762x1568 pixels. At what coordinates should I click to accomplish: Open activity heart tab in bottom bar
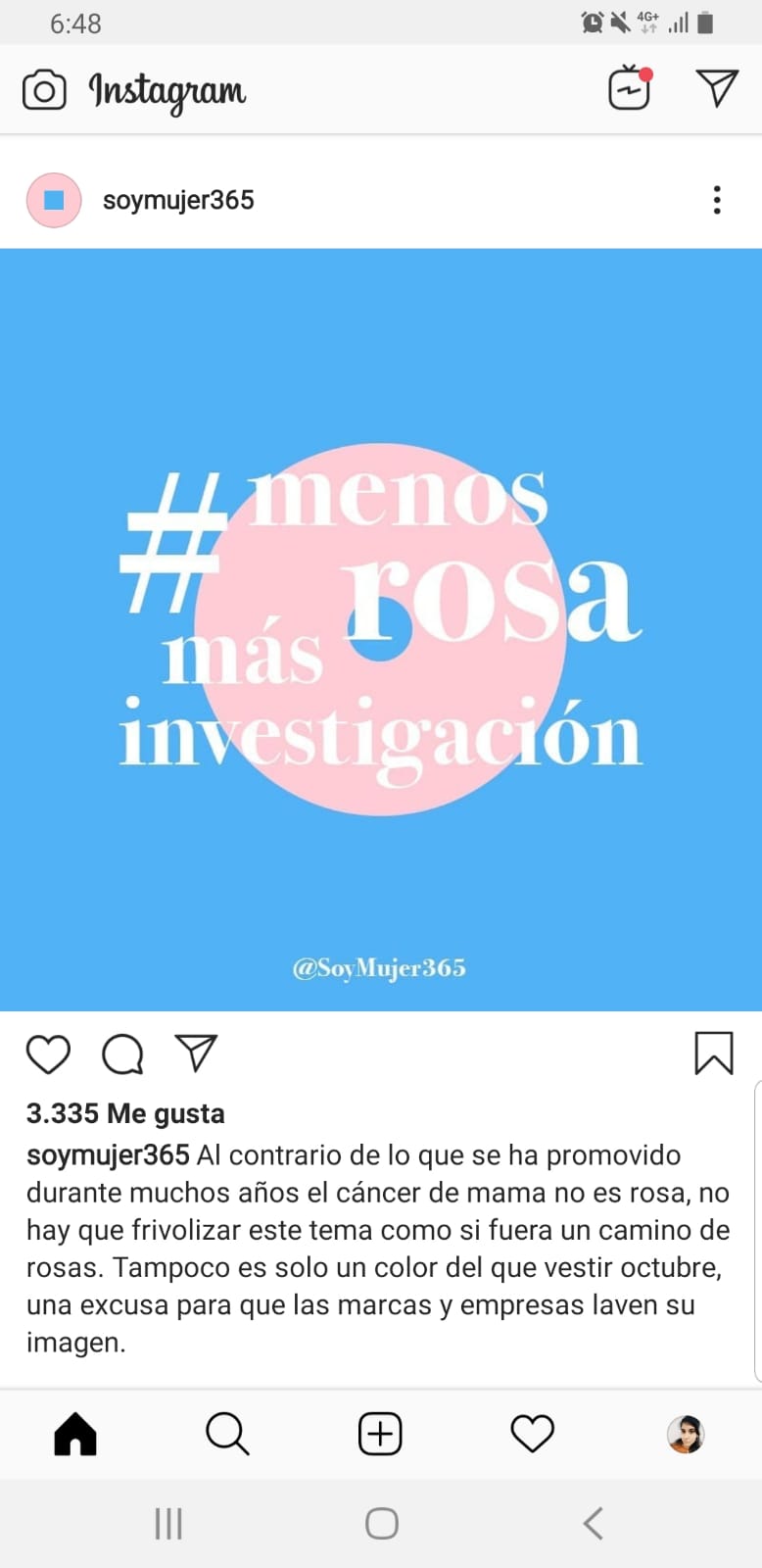533,1435
